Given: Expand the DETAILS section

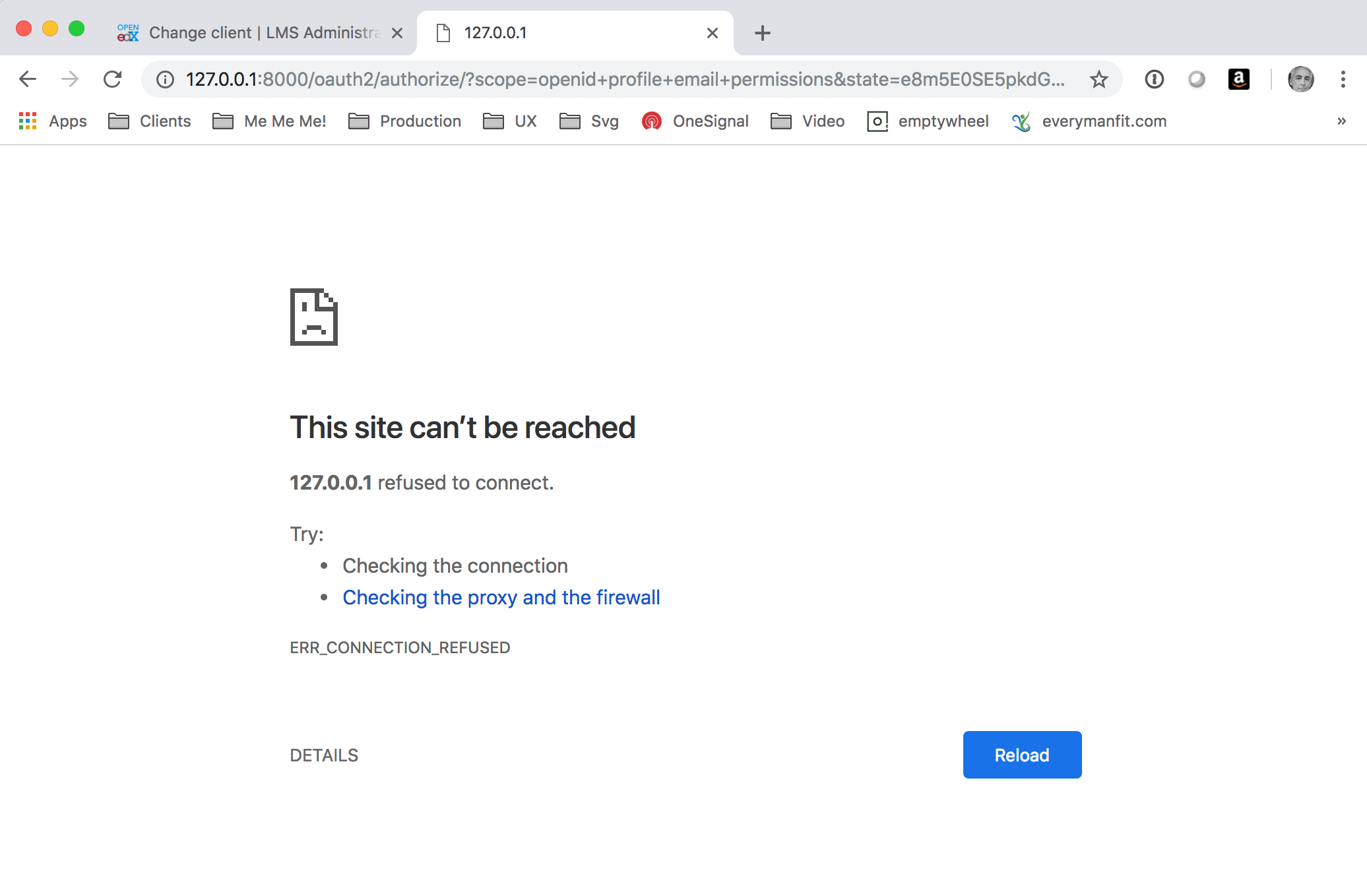Looking at the screenshot, I should tap(323, 754).
